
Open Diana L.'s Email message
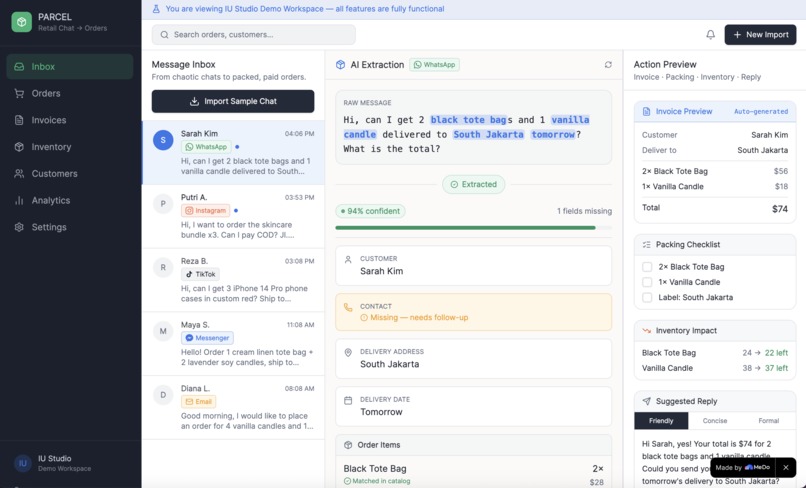coord(233,408)
